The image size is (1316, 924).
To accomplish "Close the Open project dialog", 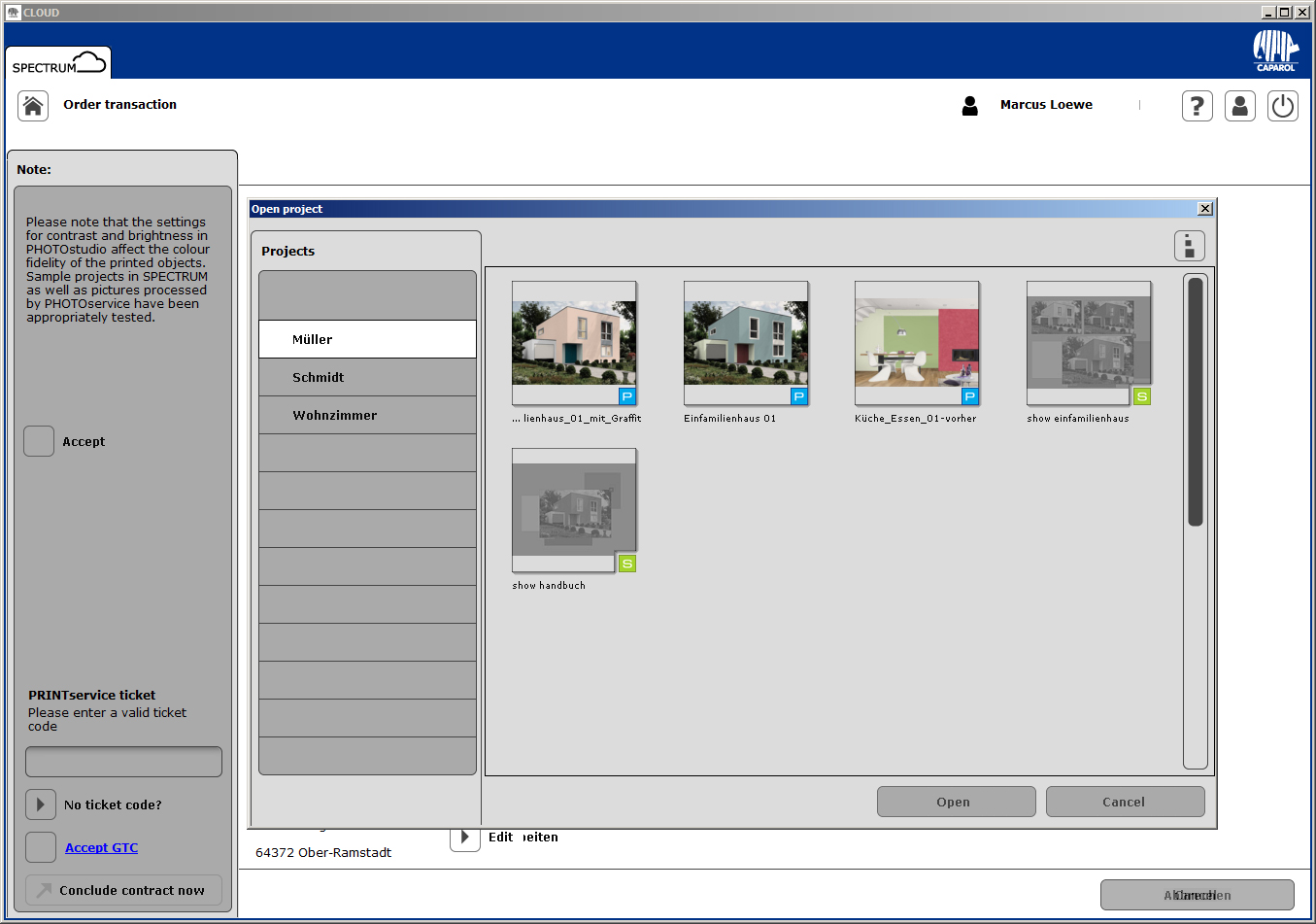I will (1205, 209).
